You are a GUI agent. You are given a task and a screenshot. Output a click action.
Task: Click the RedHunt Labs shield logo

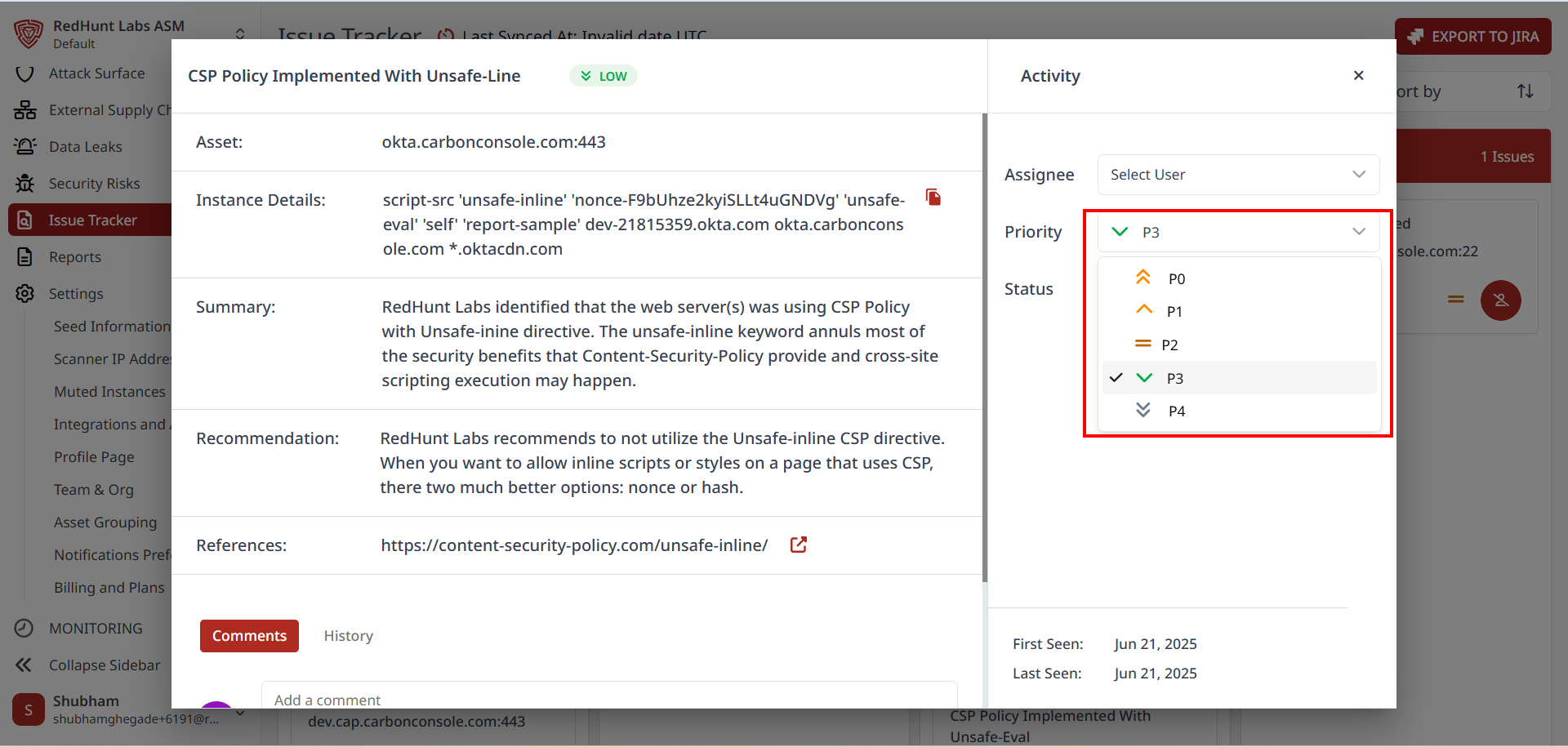[29, 33]
